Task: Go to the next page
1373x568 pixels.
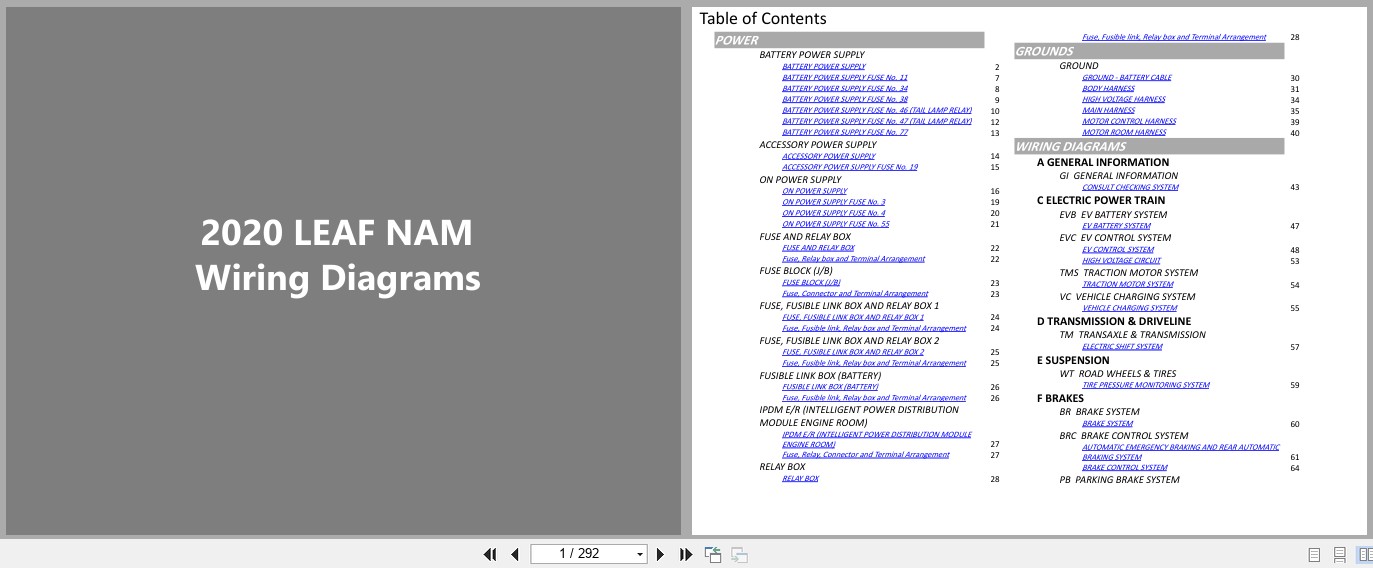Action: [660, 554]
